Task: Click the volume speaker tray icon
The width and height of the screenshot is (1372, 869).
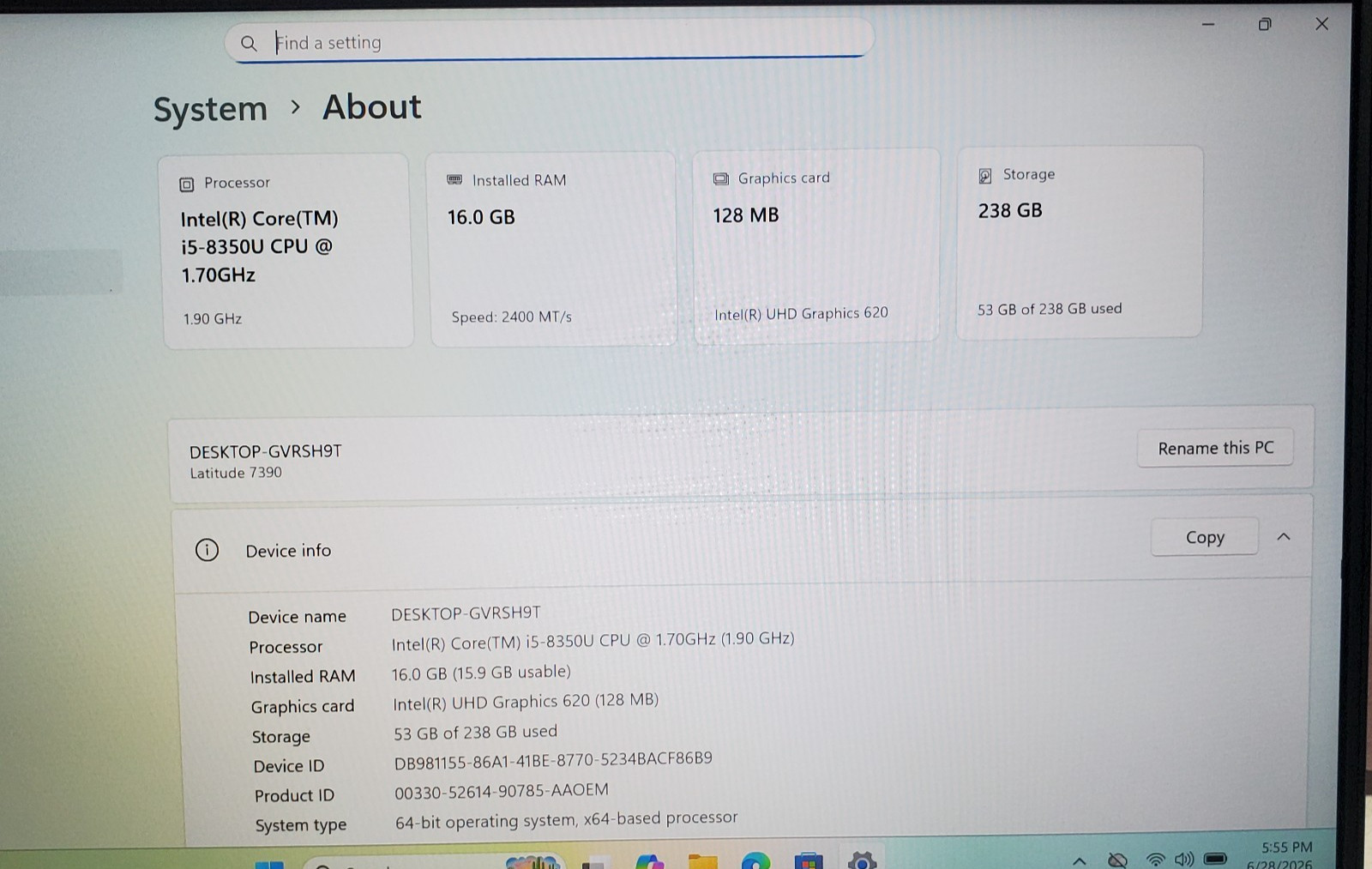Action: [1184, 860]
